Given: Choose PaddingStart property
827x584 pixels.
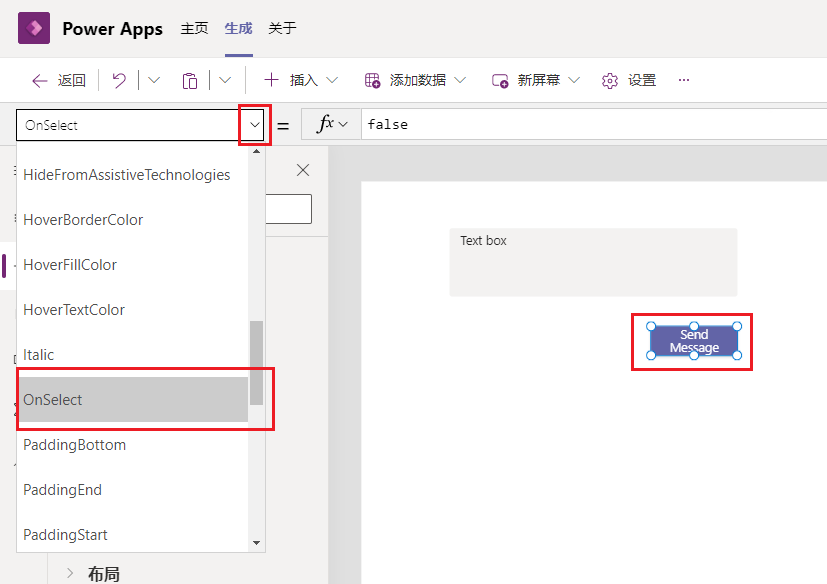Looking at the screenshot, I should tap(132, 534).
